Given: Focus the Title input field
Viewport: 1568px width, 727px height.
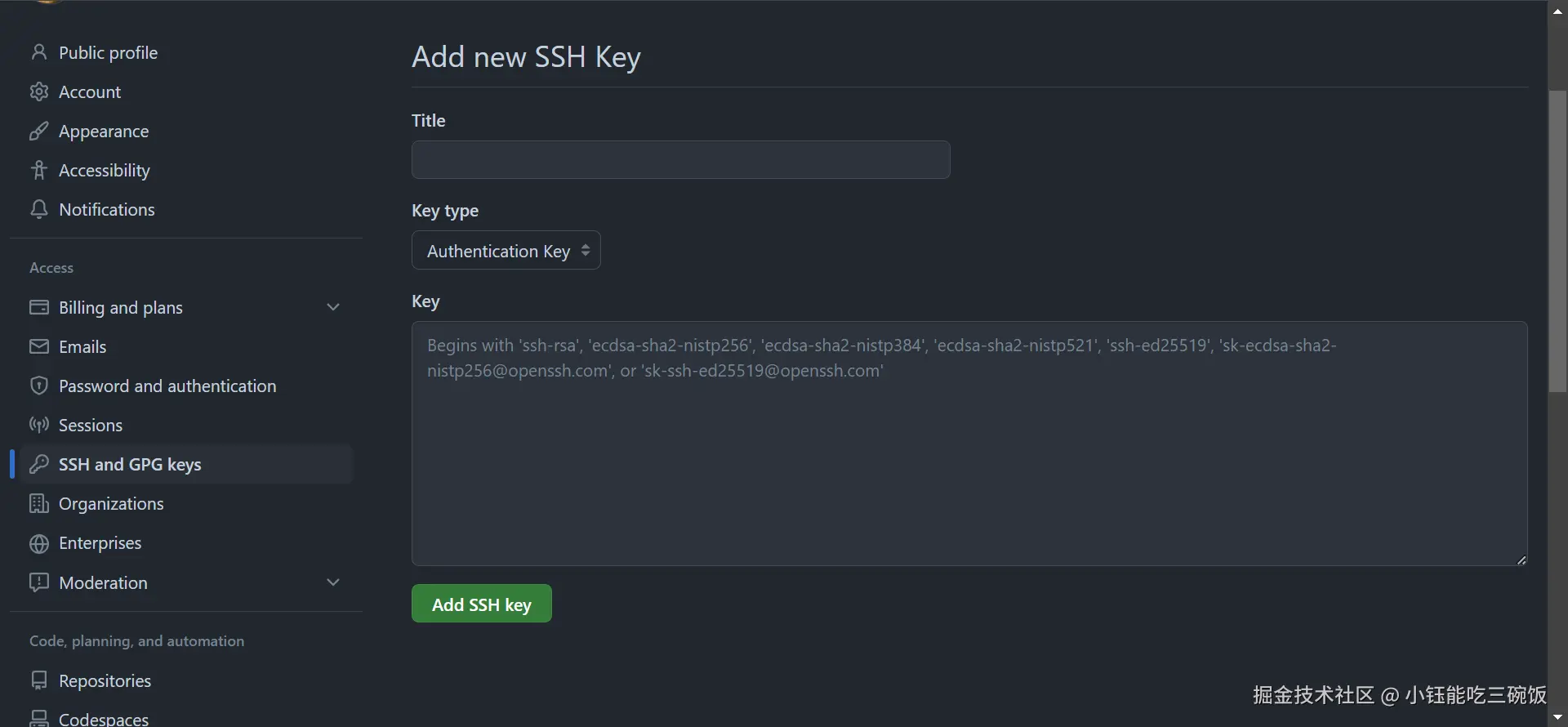Looking at the screenshot, I should point(680,160).
